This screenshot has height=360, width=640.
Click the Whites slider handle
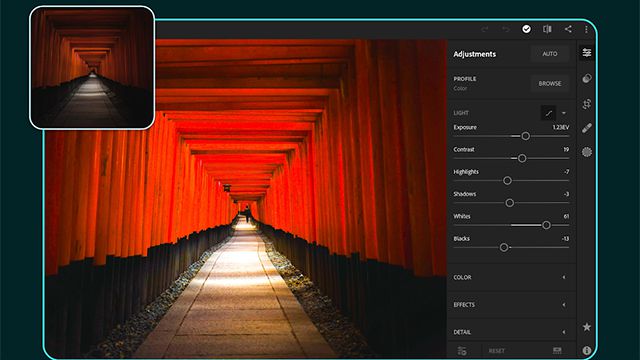point(547,225)
